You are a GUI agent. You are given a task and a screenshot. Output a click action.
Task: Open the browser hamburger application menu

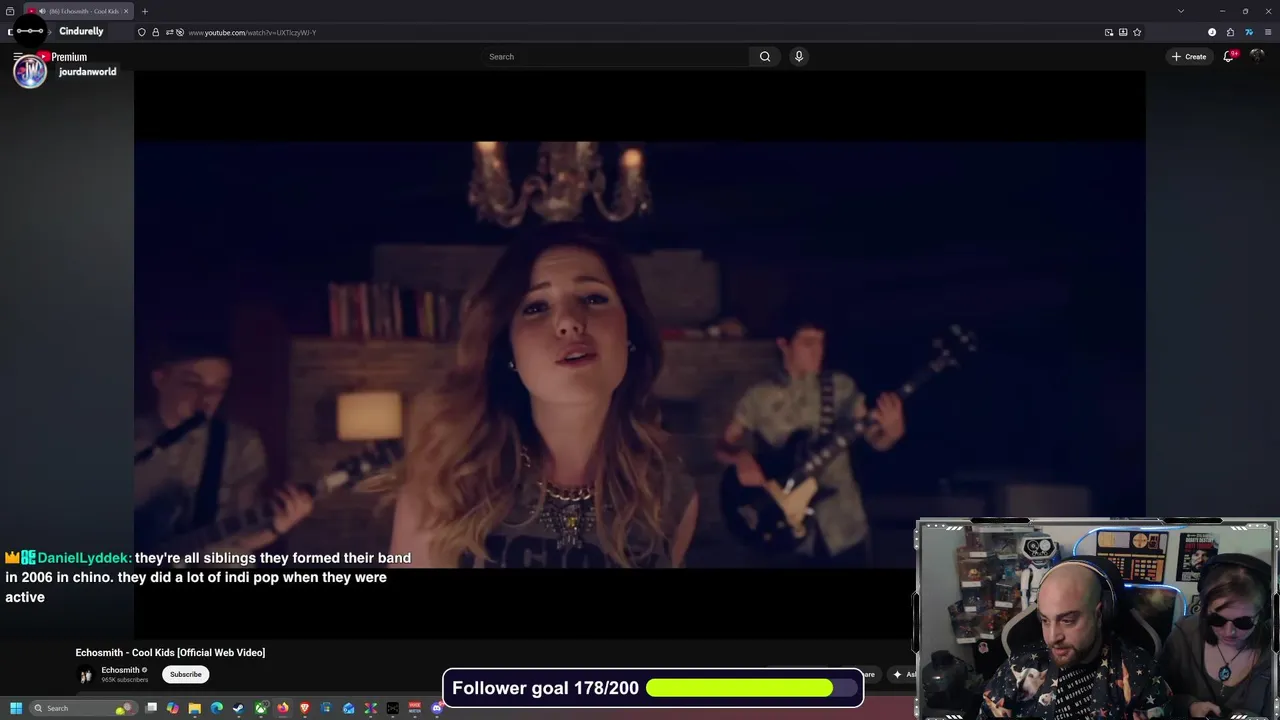[1268, 32]
